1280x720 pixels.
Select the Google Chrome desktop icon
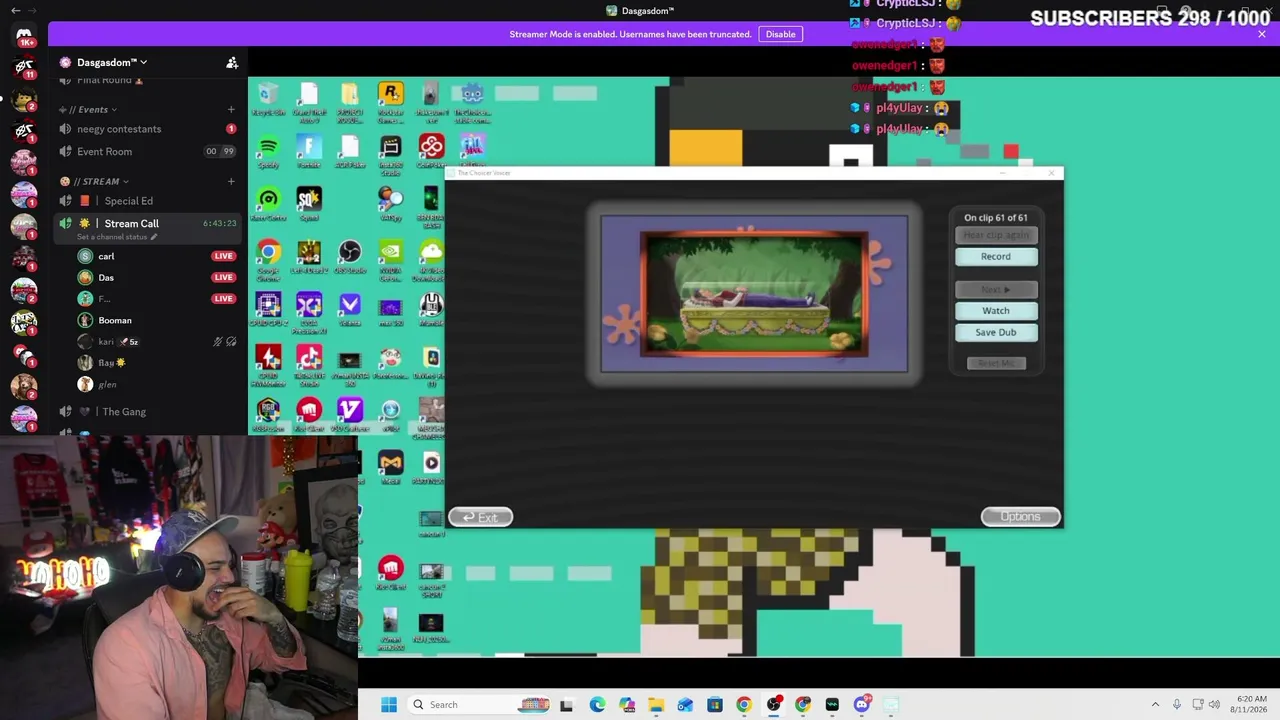tap(268, 257)
